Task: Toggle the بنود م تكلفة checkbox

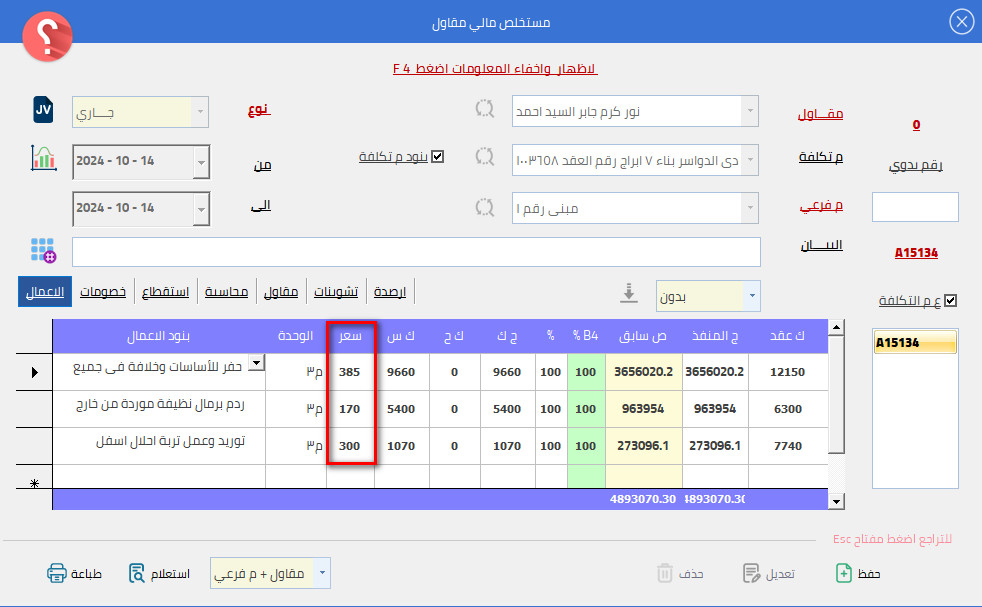Action: (x=436, y=157)
